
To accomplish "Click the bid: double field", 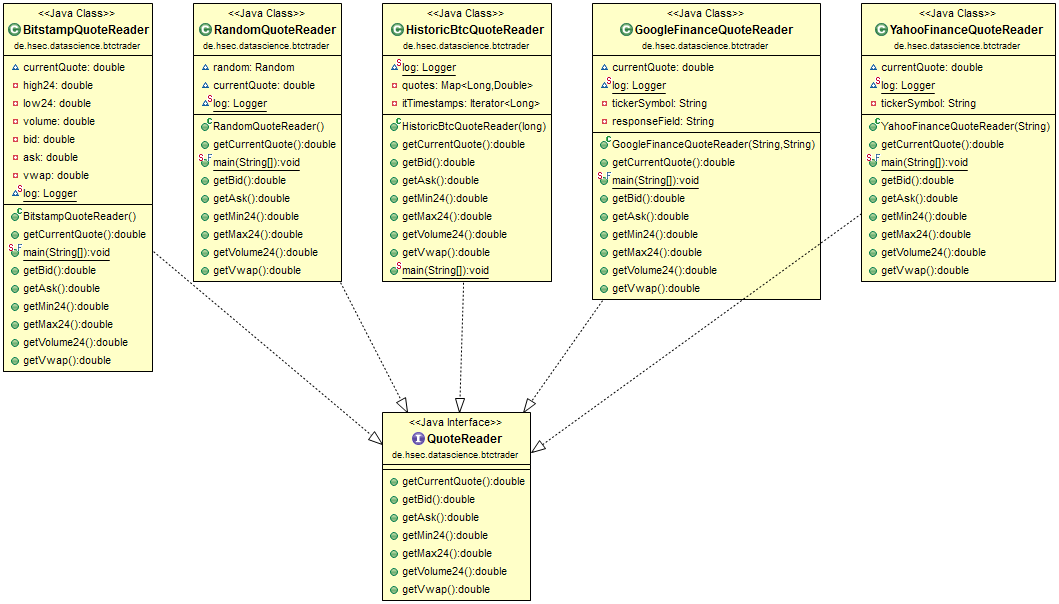I will [x=49, y=140].
